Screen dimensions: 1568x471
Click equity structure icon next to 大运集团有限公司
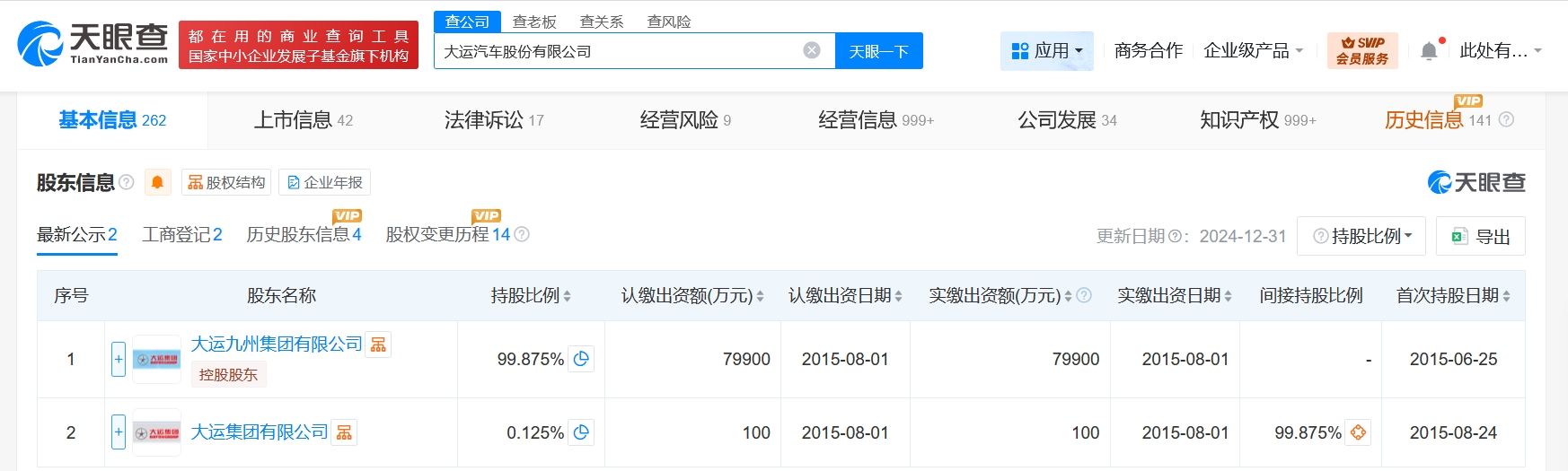coord(344,432)
